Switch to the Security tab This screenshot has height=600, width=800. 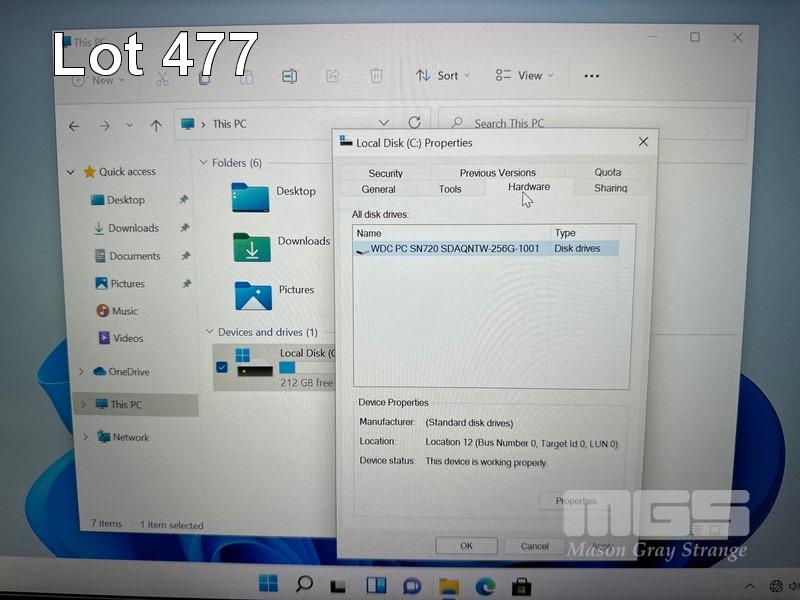tap(385, 173)
